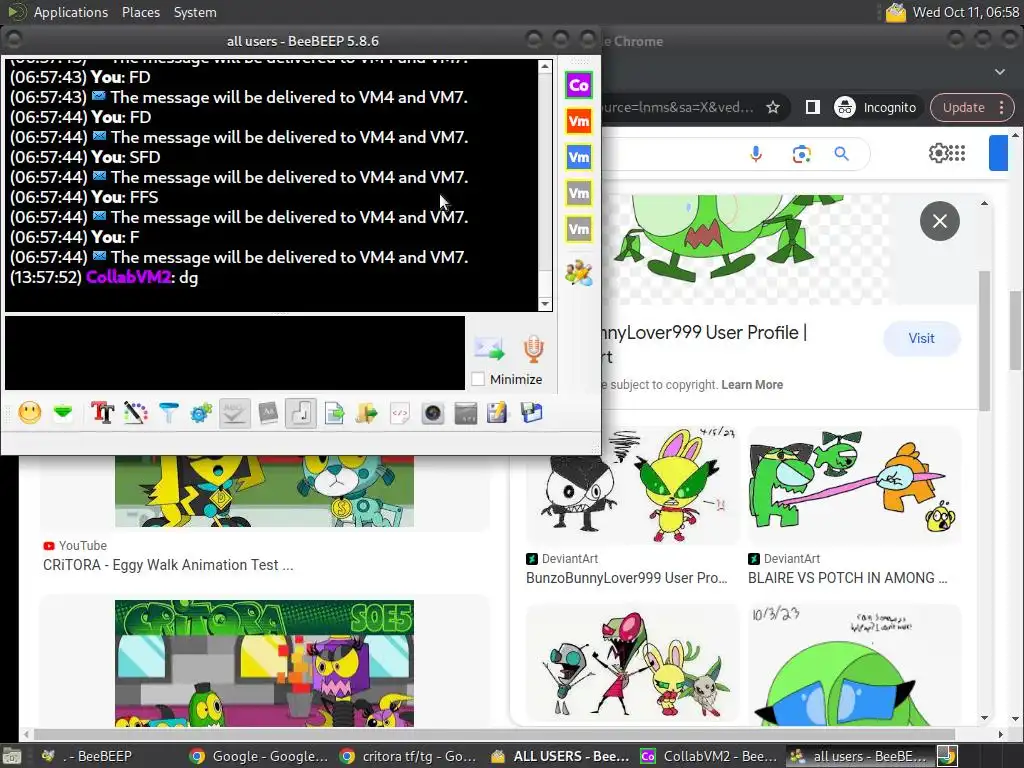Bookmark the page with Chrome's star icon
This screenshot has width=1024, height=768.
[x=773, y=107]
